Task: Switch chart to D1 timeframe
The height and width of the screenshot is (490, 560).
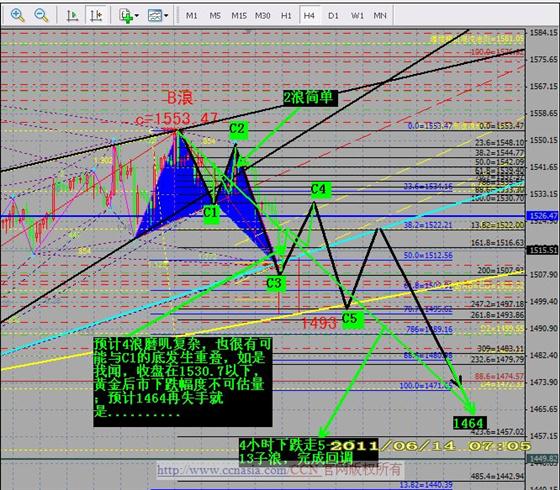Action: [333, 16]
